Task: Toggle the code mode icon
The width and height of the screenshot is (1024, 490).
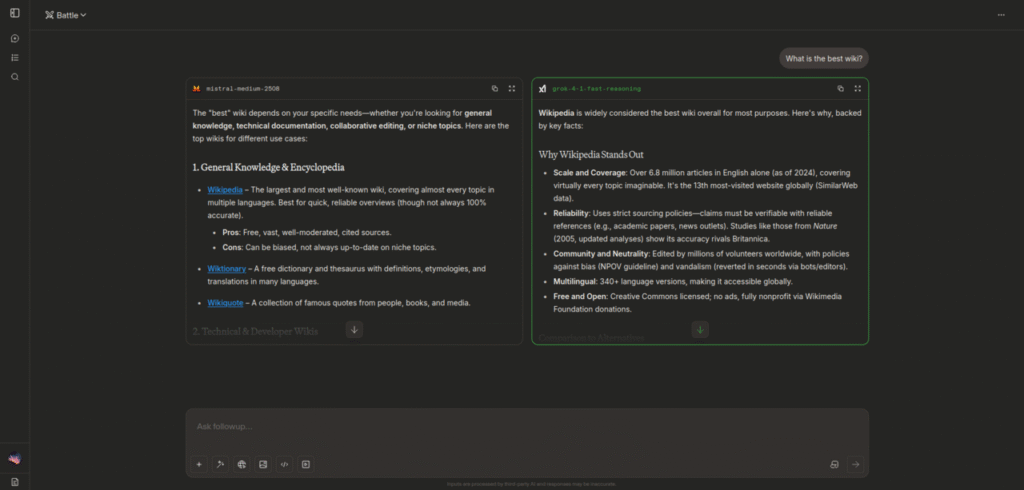Action: pyautogui.click(x=285, y=464)
